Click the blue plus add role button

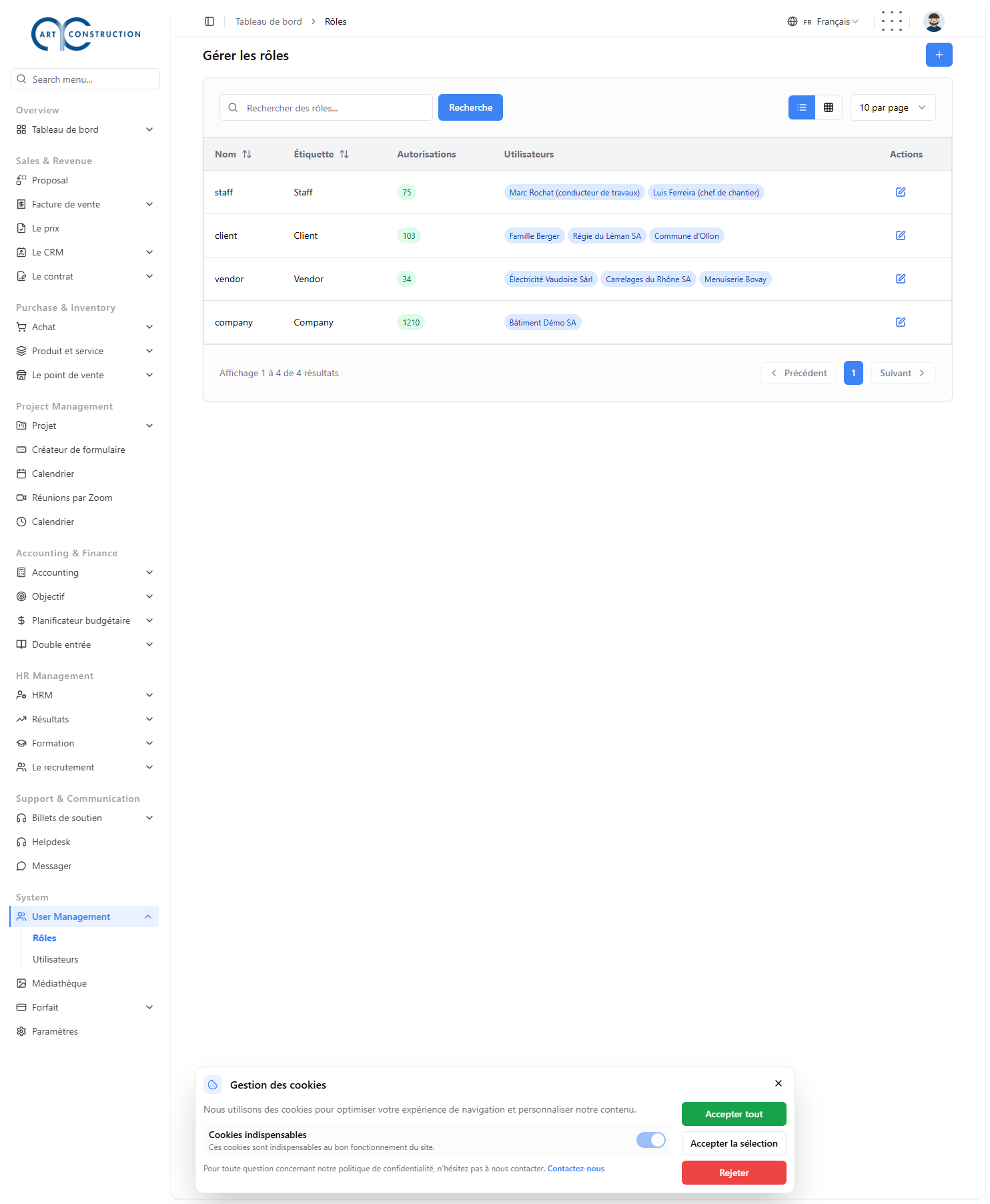pyautogui.click(x=939, y=55)
